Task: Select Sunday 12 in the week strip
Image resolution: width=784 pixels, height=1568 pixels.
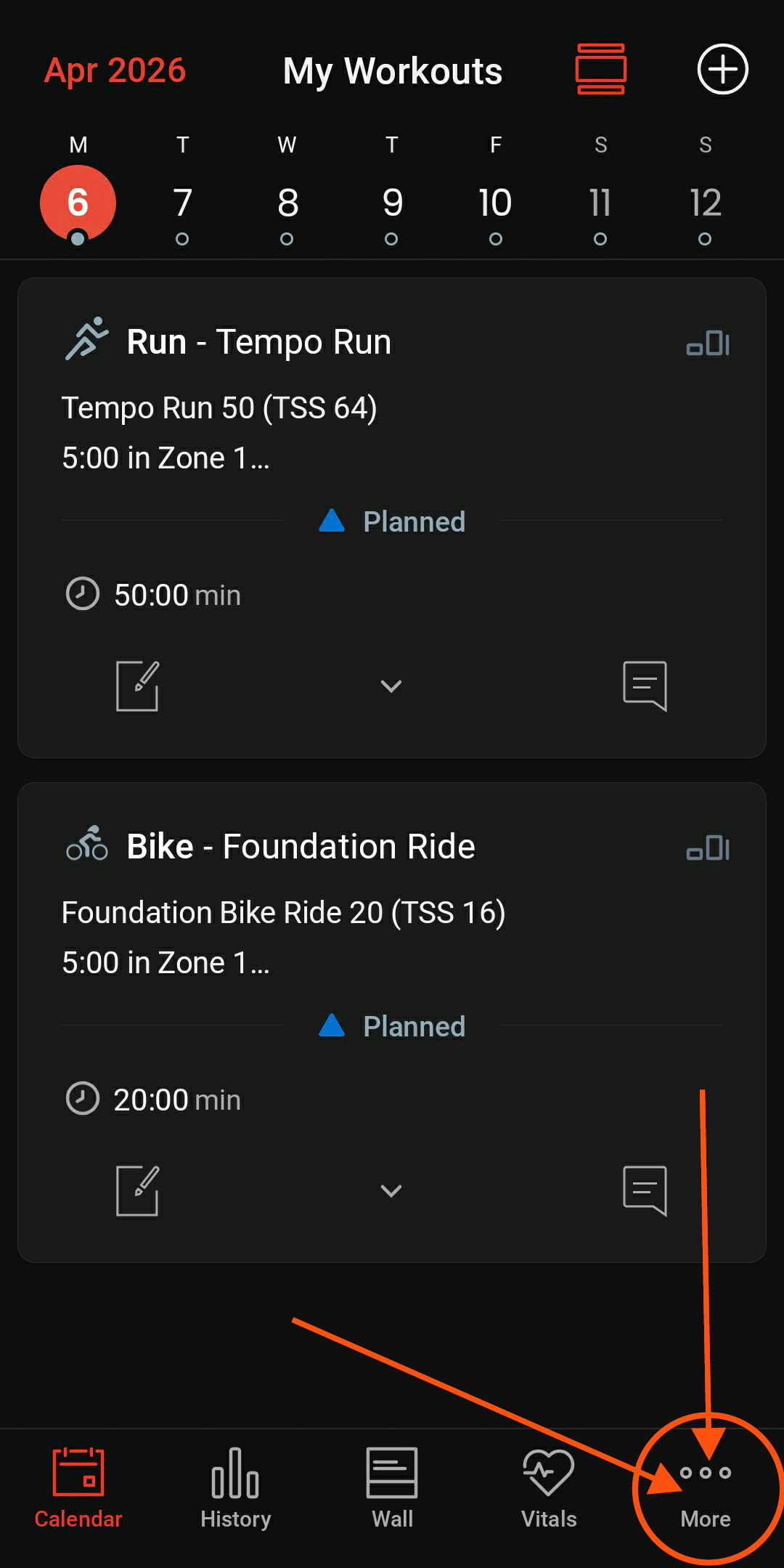Action: tap(705, 203)
